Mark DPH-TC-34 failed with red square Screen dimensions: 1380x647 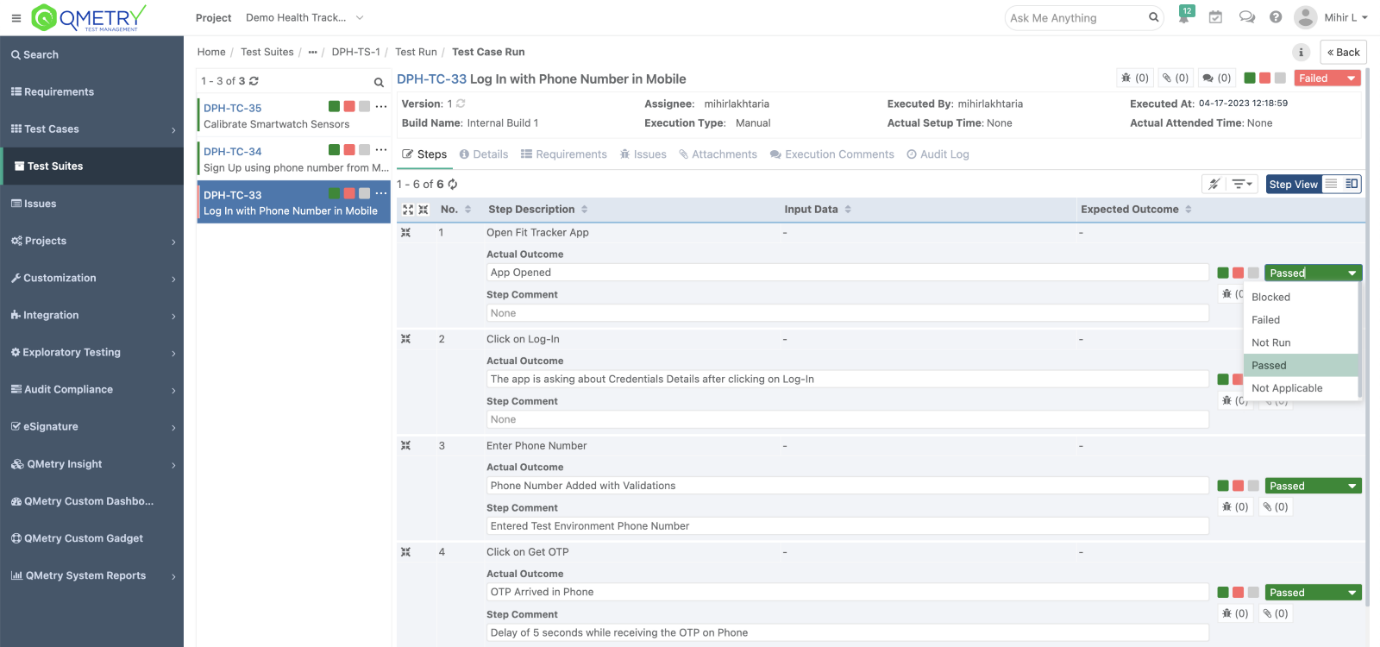click(x=349, y=150)
